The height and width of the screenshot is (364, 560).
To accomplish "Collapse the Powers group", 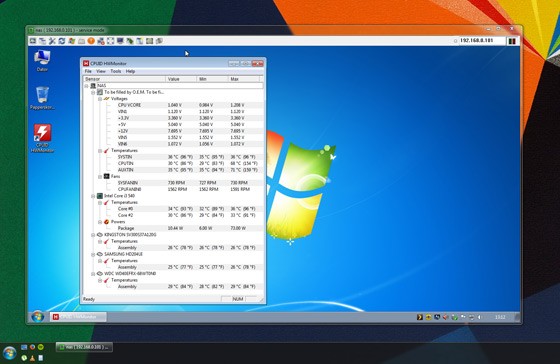I will tap(100, 222).
